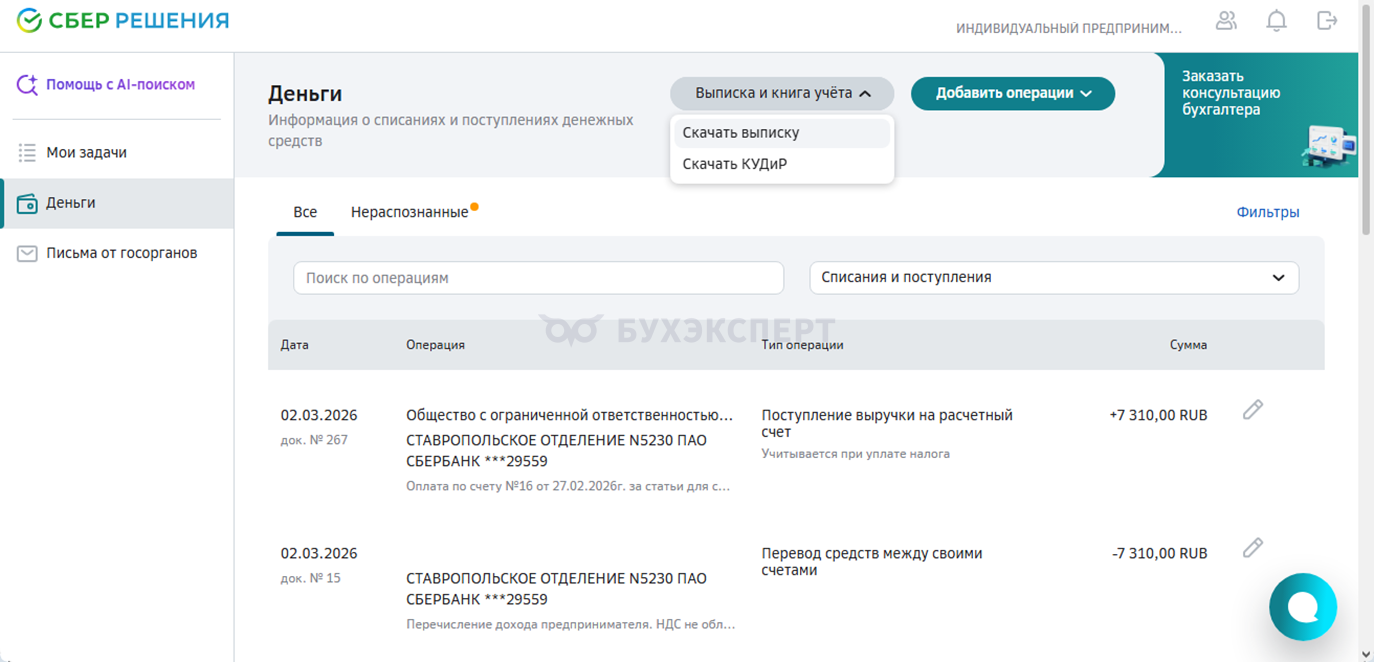Click the Поиск по операциям search field
This screenshot has height=662, width=1374.
click(538, 278)
